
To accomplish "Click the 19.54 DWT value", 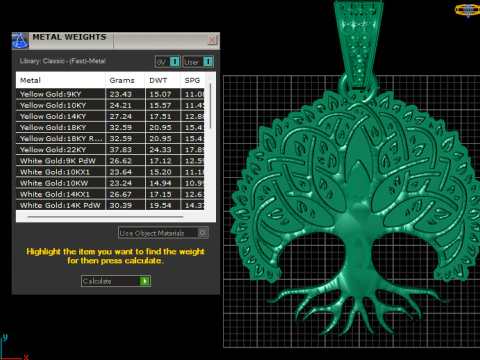I will (x=160, y=205).
